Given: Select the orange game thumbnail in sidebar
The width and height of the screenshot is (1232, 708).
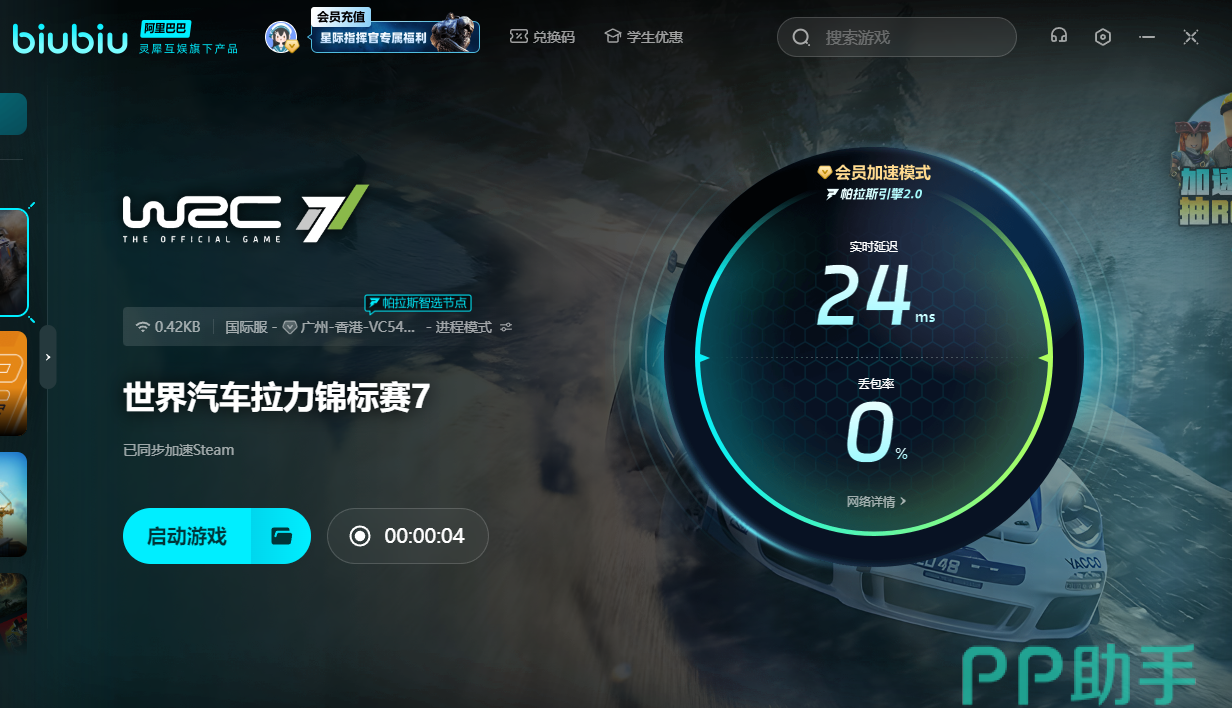Looking at the screenshot, I should point(14,383).
